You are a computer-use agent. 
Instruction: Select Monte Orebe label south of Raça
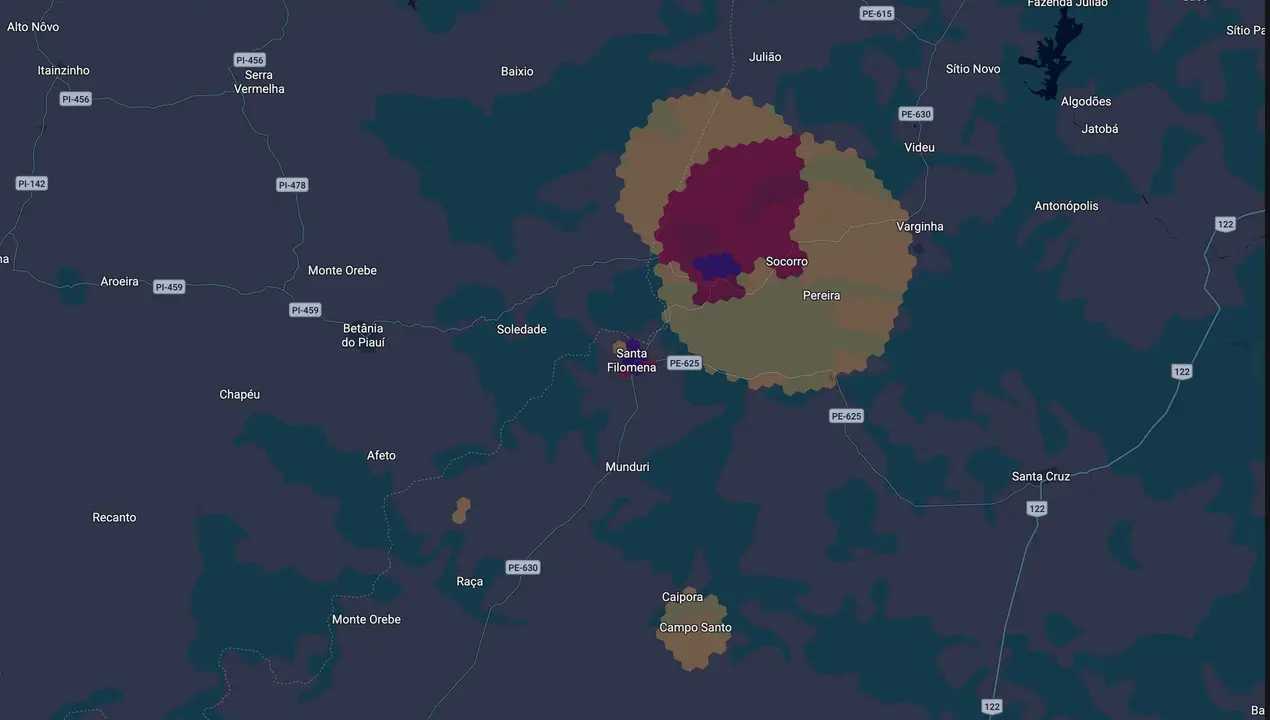[x=366, y=620]
